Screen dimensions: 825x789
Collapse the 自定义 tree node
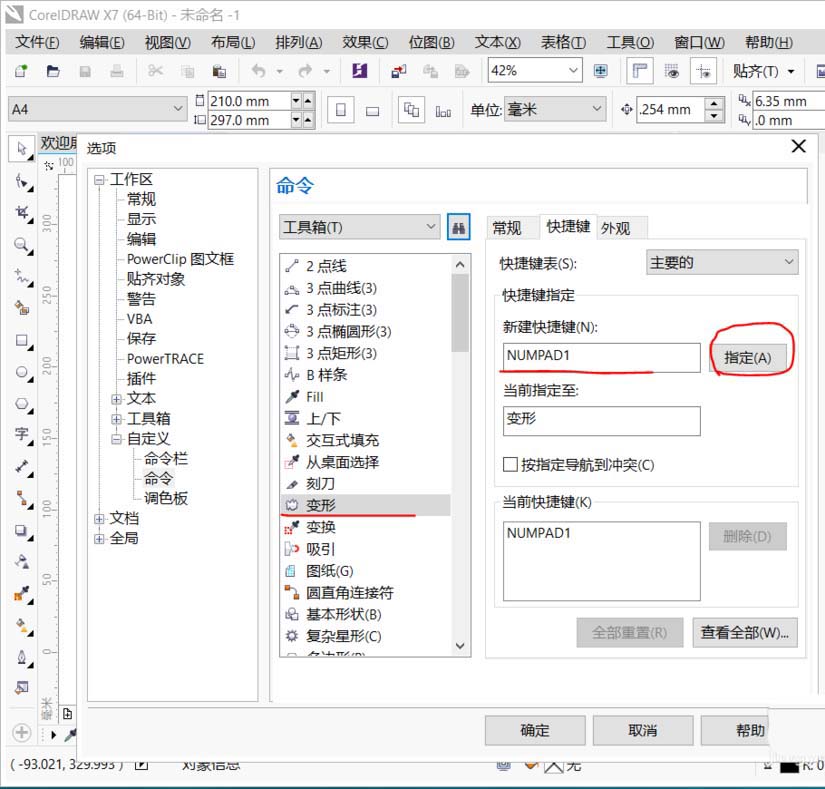click(116, 439)
